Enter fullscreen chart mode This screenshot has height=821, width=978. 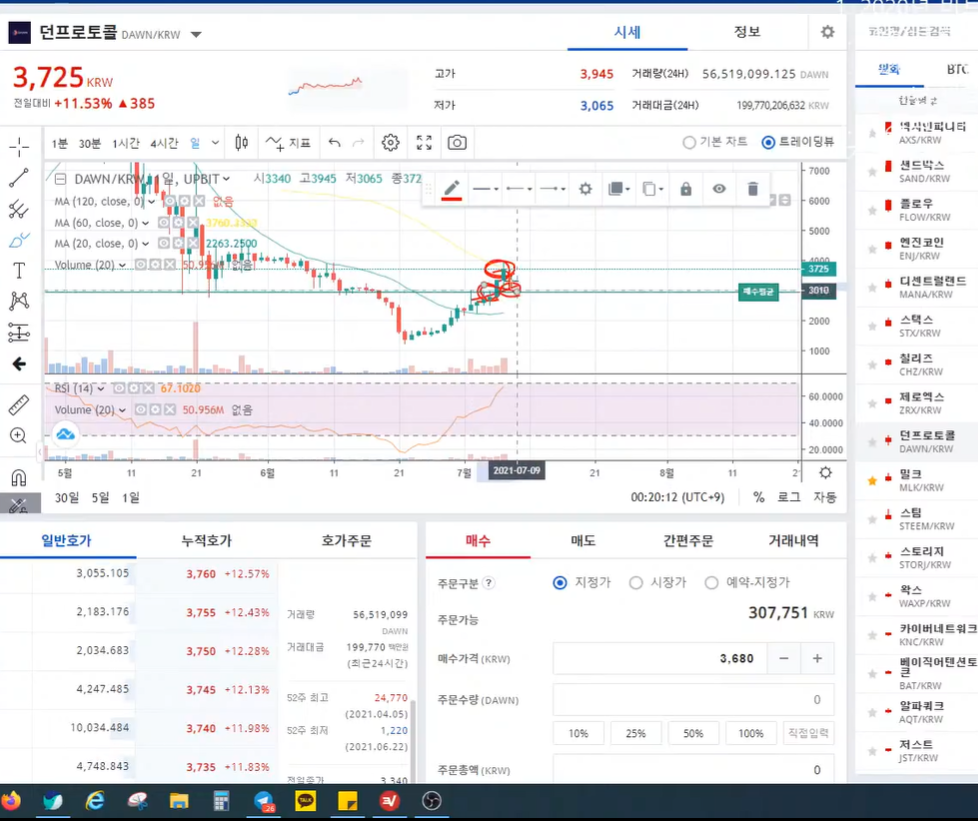(x=424, y=143)
